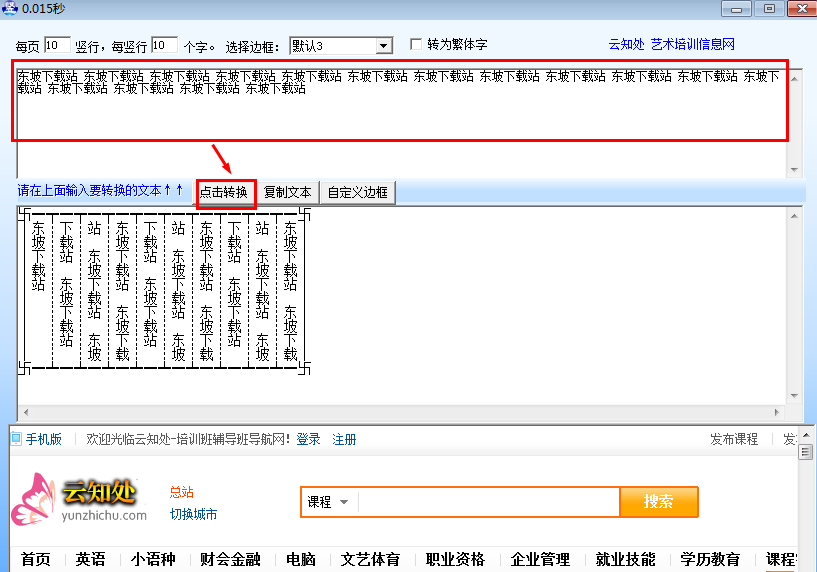Click the orange 搜索 button
The height and width of the screenshot is (572, 817).
pos(659,502)
